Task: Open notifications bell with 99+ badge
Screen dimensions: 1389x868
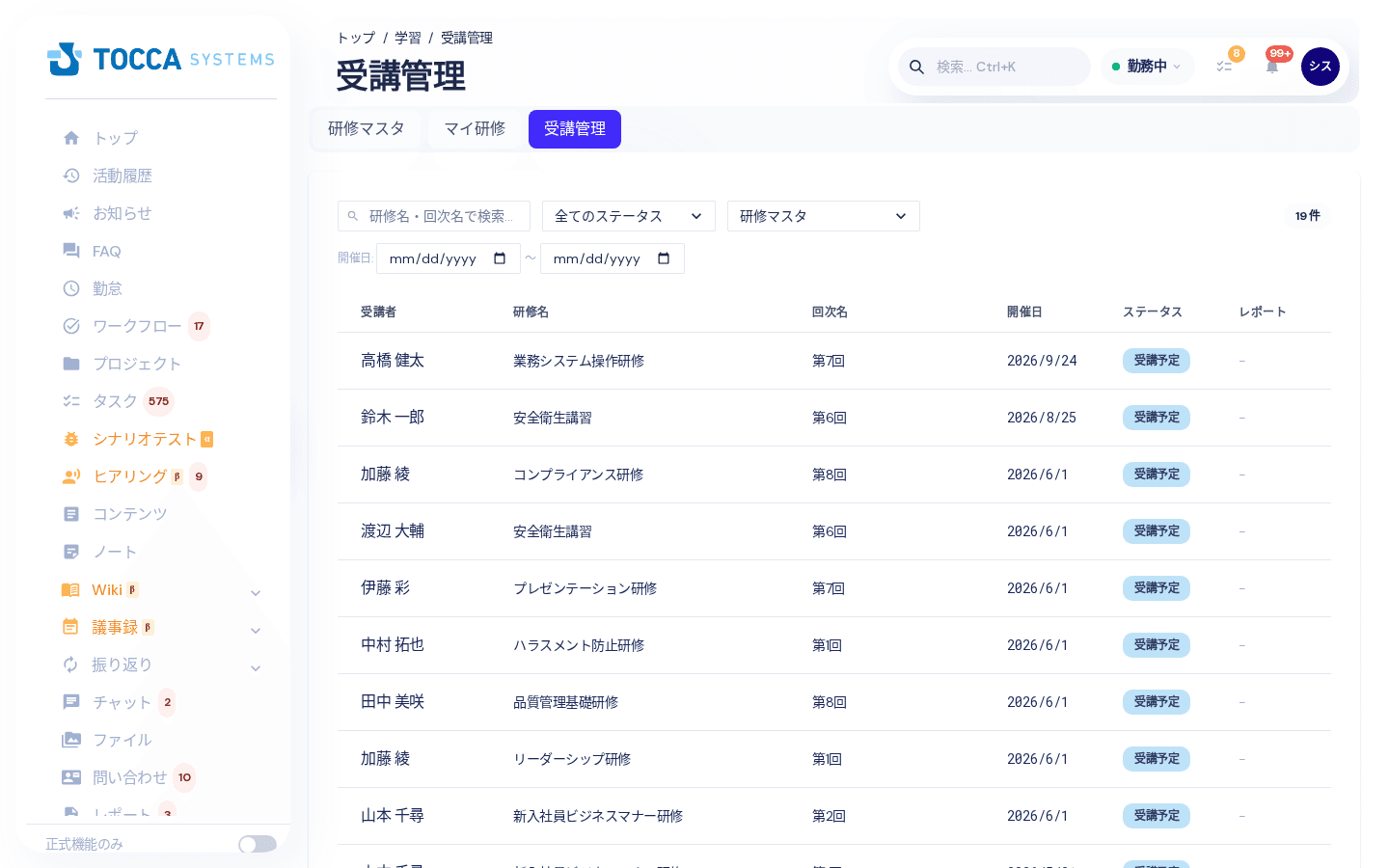Action: pos(1272,67)
